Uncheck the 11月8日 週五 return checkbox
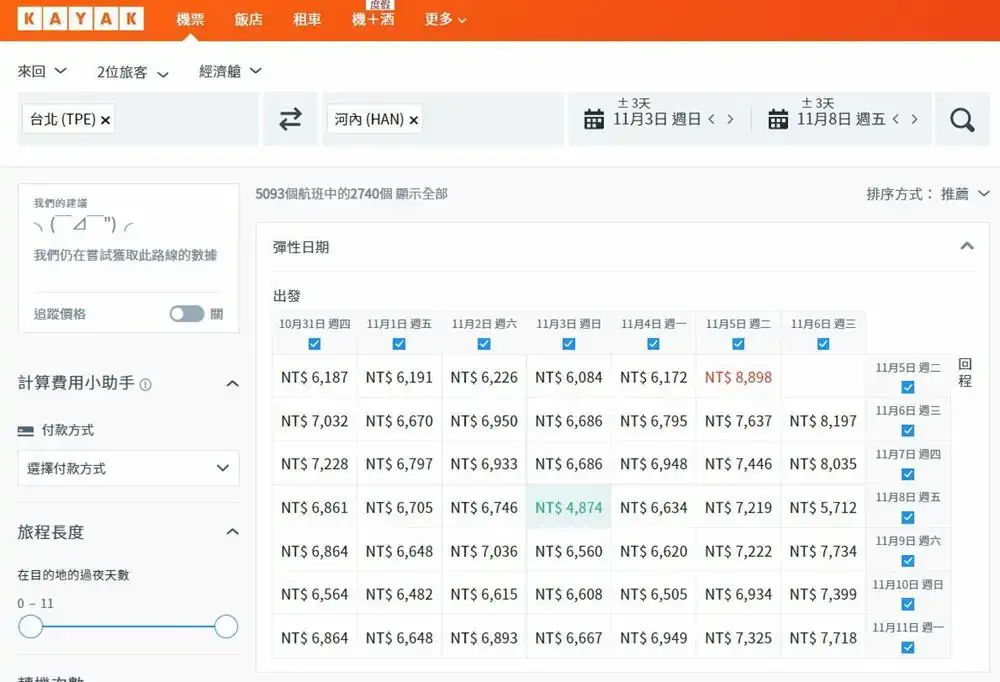This screenshot has height=682, width=1000. (x=908, y=517)
